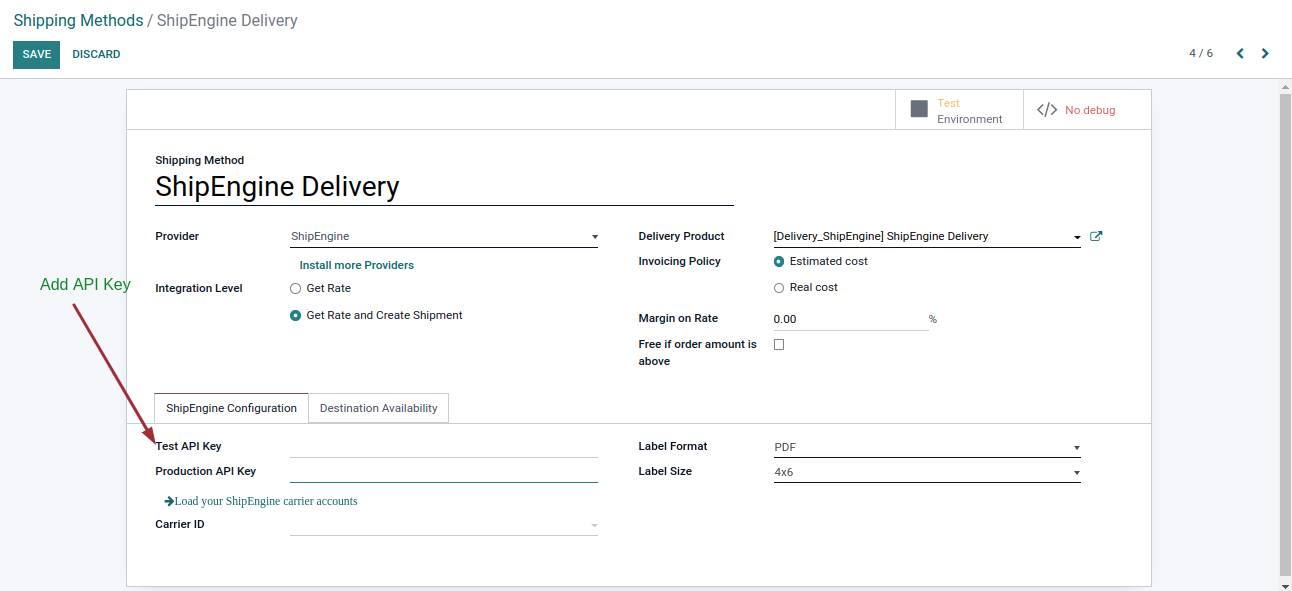Go to previous record arrow
The width and height of the screenshot is (1292, 591).
tap(1240, 54)
